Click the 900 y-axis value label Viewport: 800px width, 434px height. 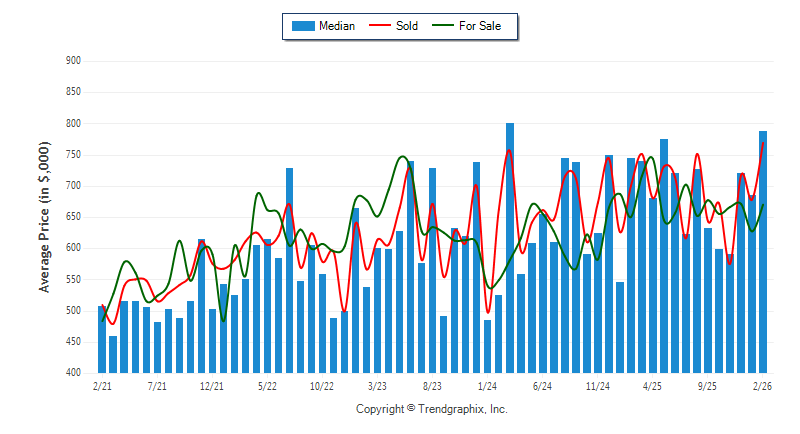(72, 61)
